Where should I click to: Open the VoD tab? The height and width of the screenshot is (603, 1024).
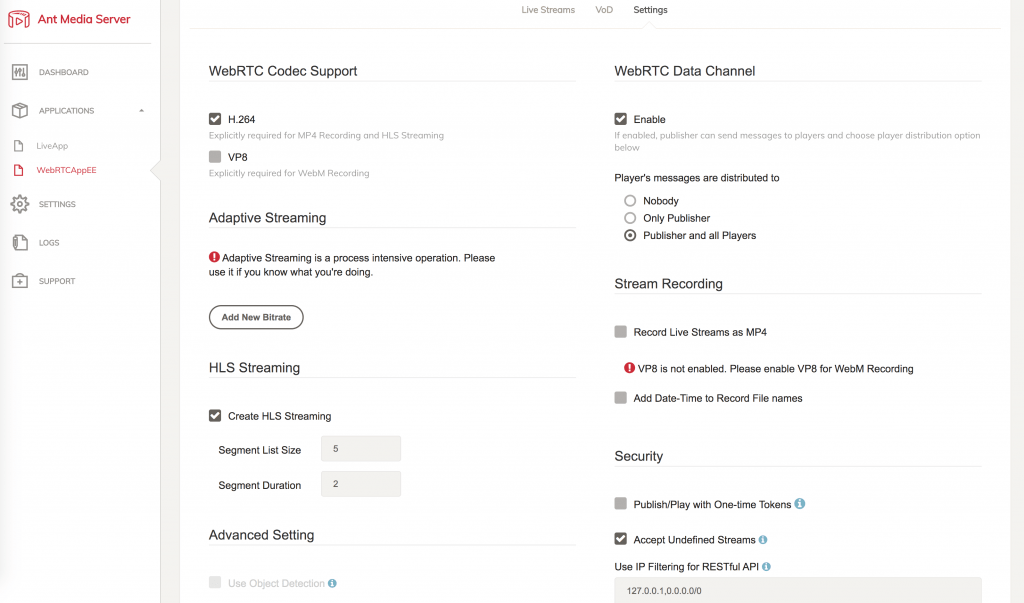point(604,10)
